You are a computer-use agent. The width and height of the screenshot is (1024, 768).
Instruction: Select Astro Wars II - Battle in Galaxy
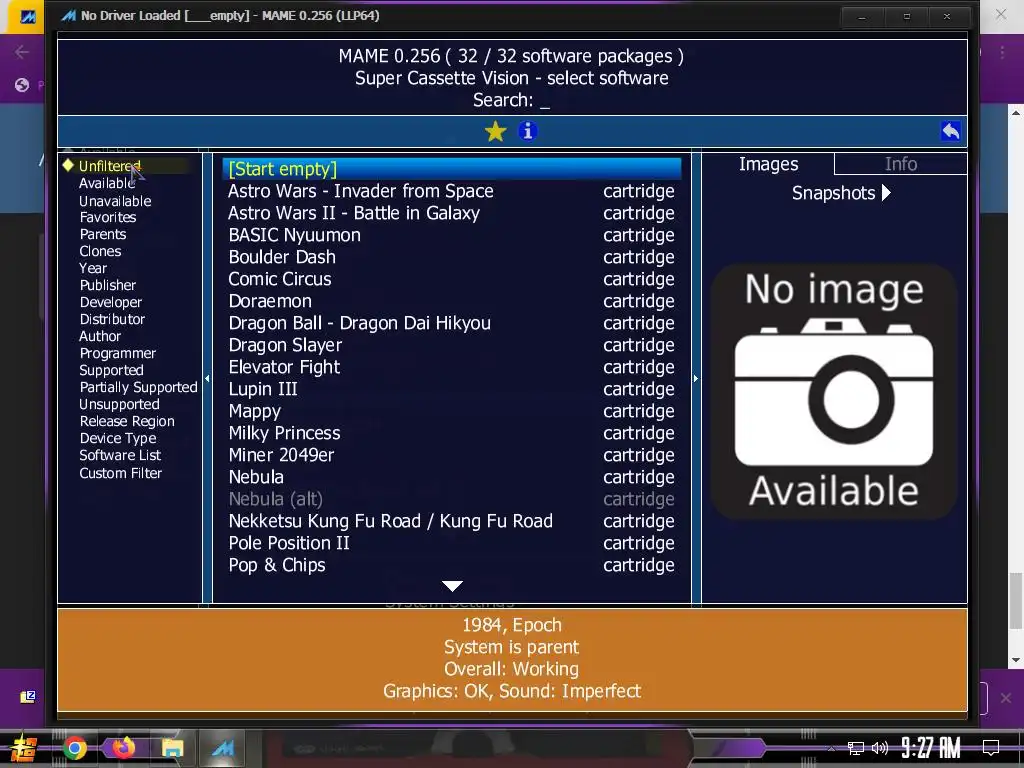click(452, 213)
